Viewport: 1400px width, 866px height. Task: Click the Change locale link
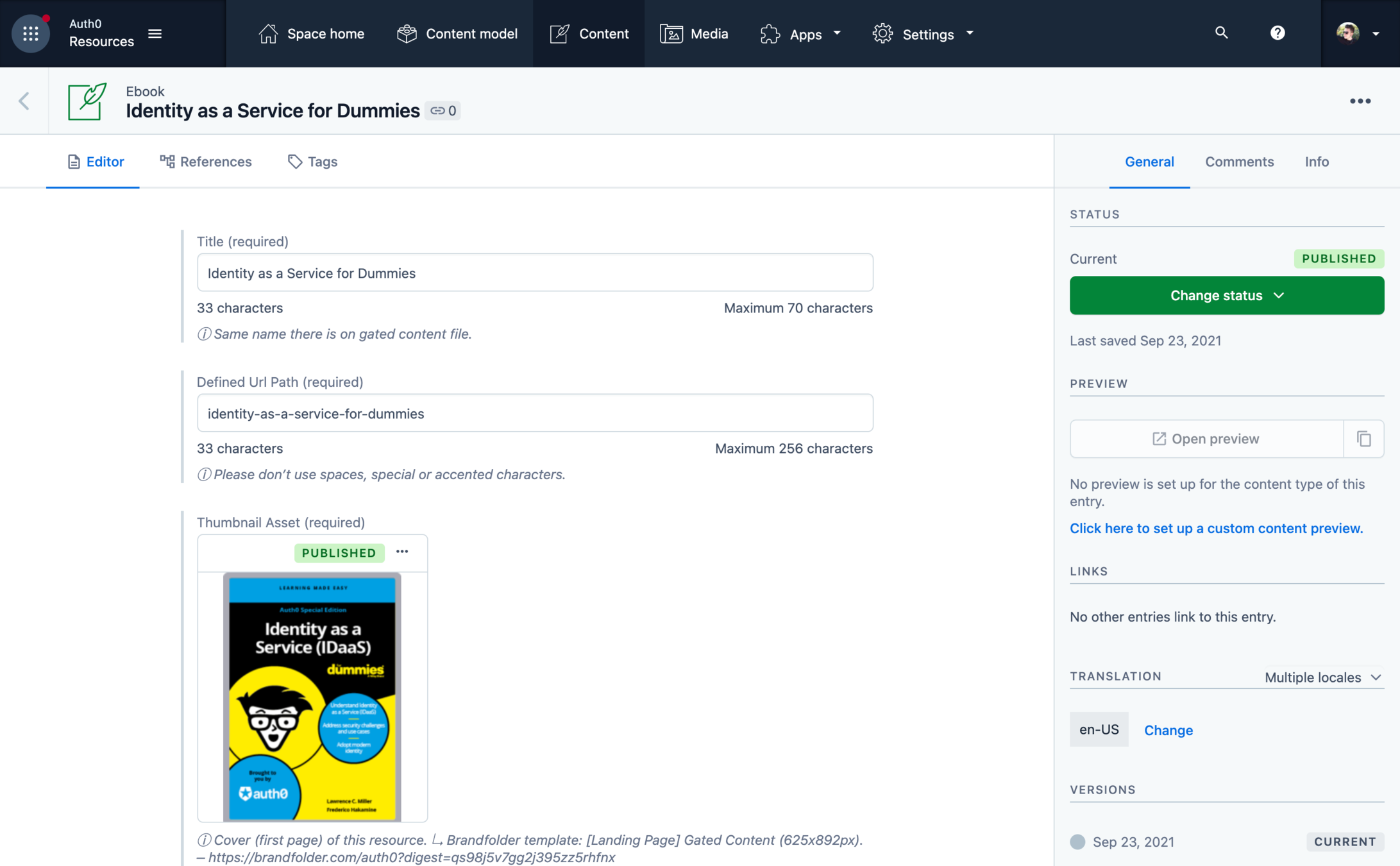1168,729
